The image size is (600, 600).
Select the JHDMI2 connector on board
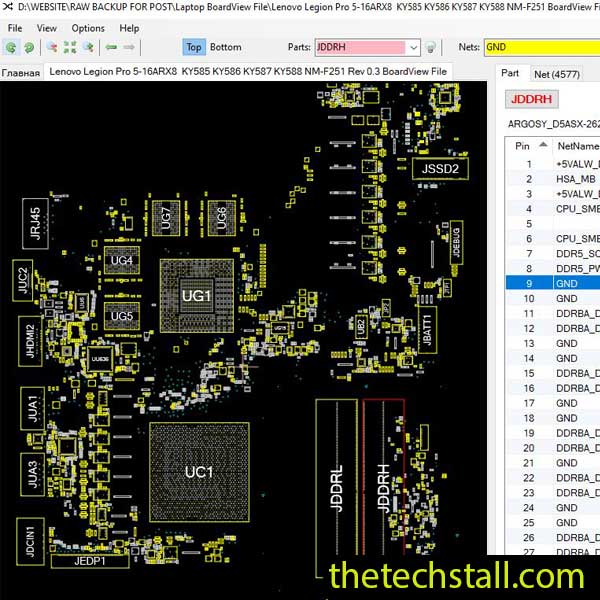30,341
